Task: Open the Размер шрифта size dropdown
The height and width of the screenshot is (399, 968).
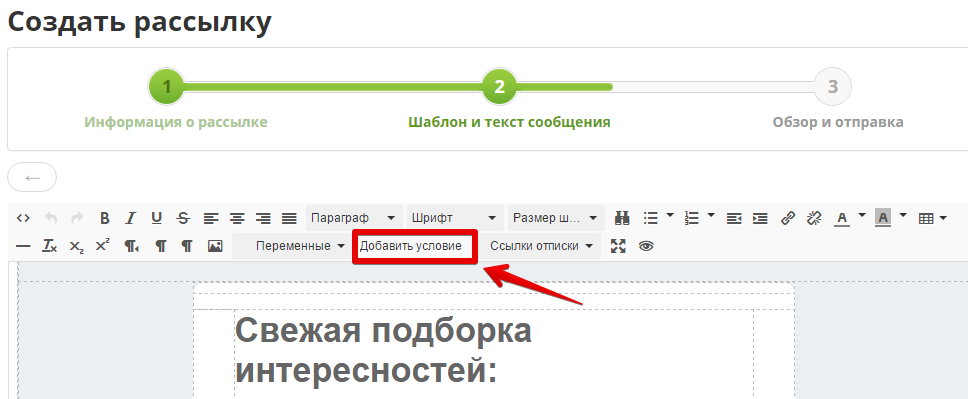Action: (556, 218)
